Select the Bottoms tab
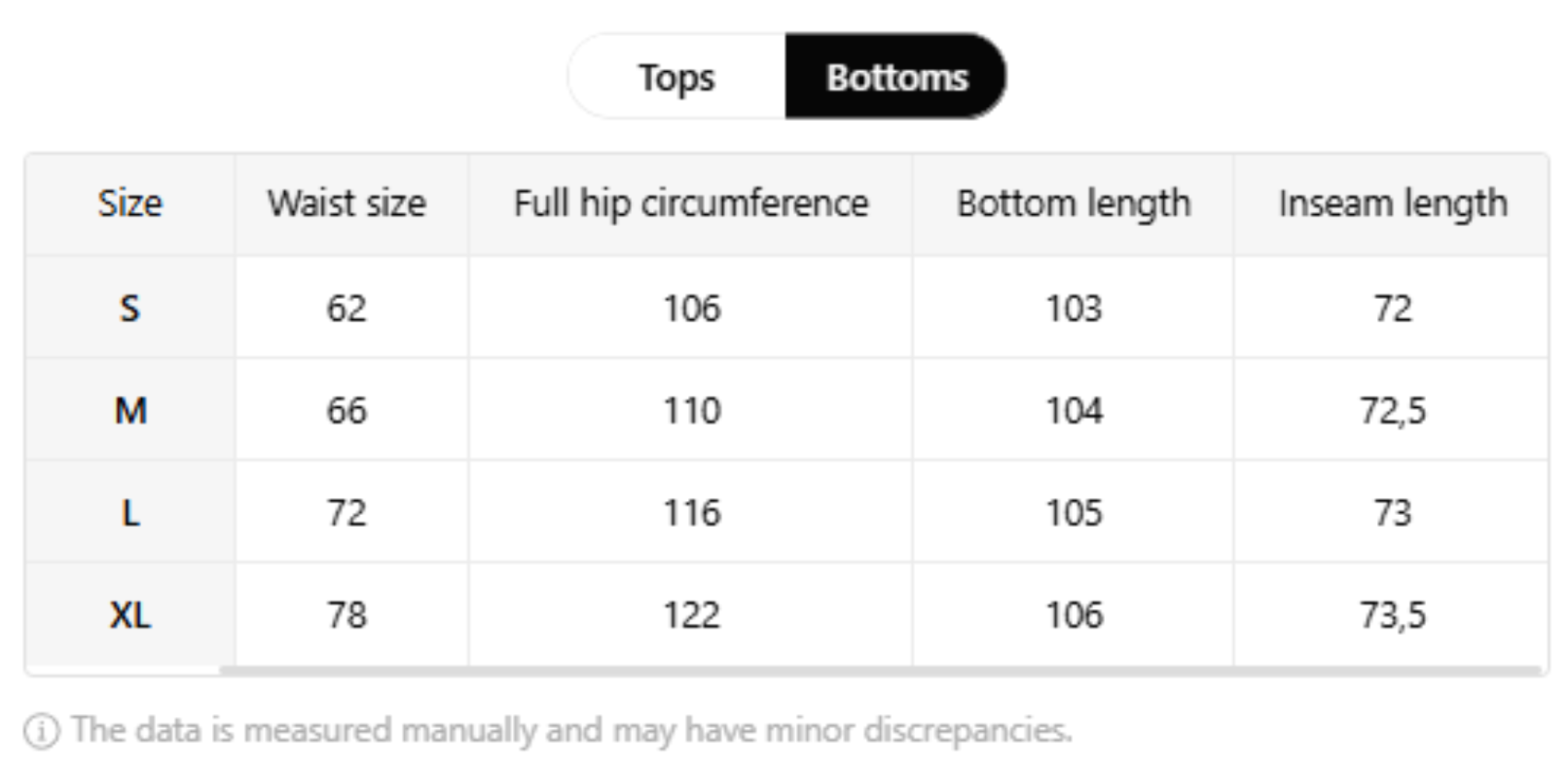 pos(896,78)
